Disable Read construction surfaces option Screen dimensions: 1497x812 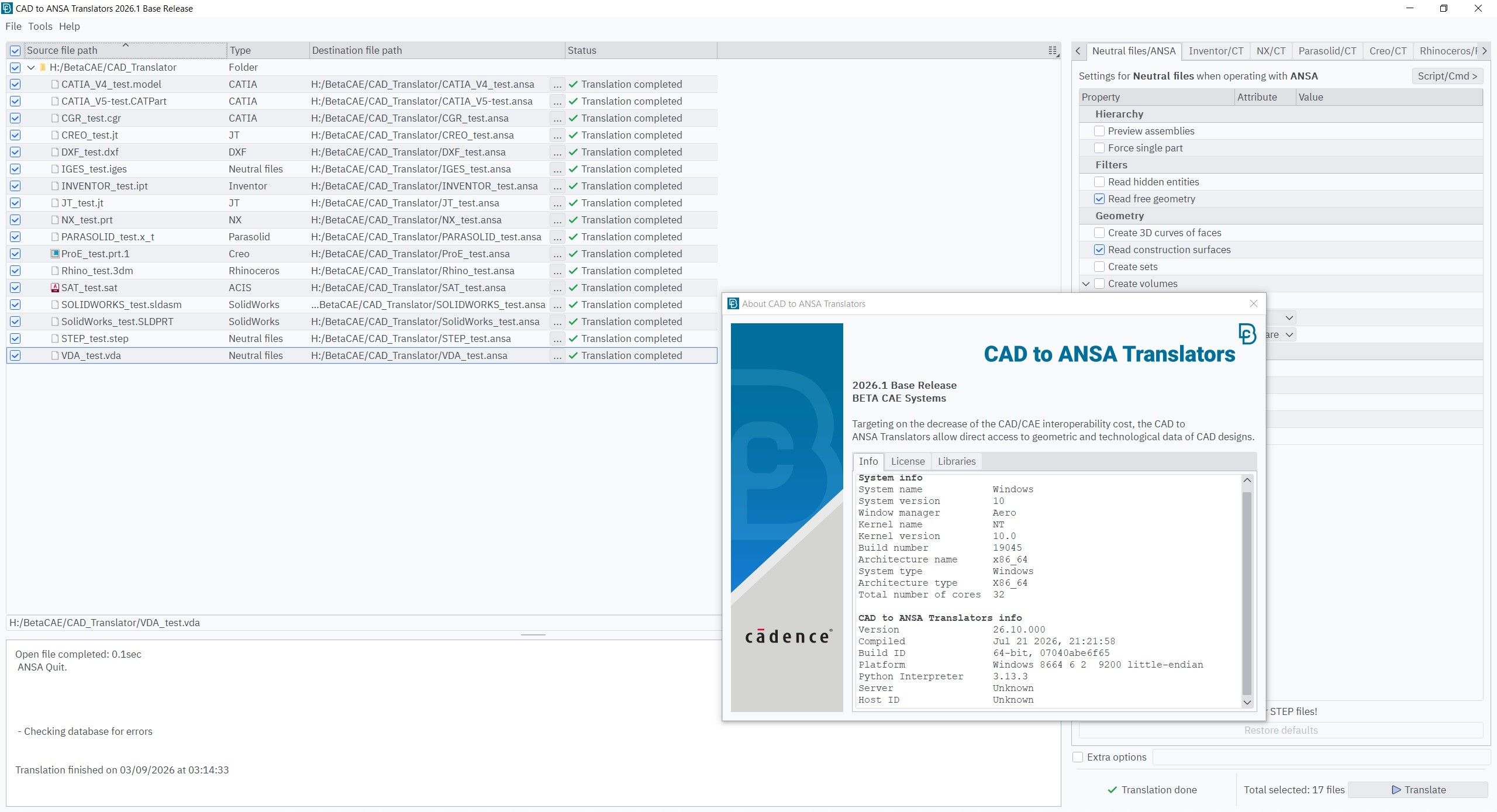[1099, 250]
